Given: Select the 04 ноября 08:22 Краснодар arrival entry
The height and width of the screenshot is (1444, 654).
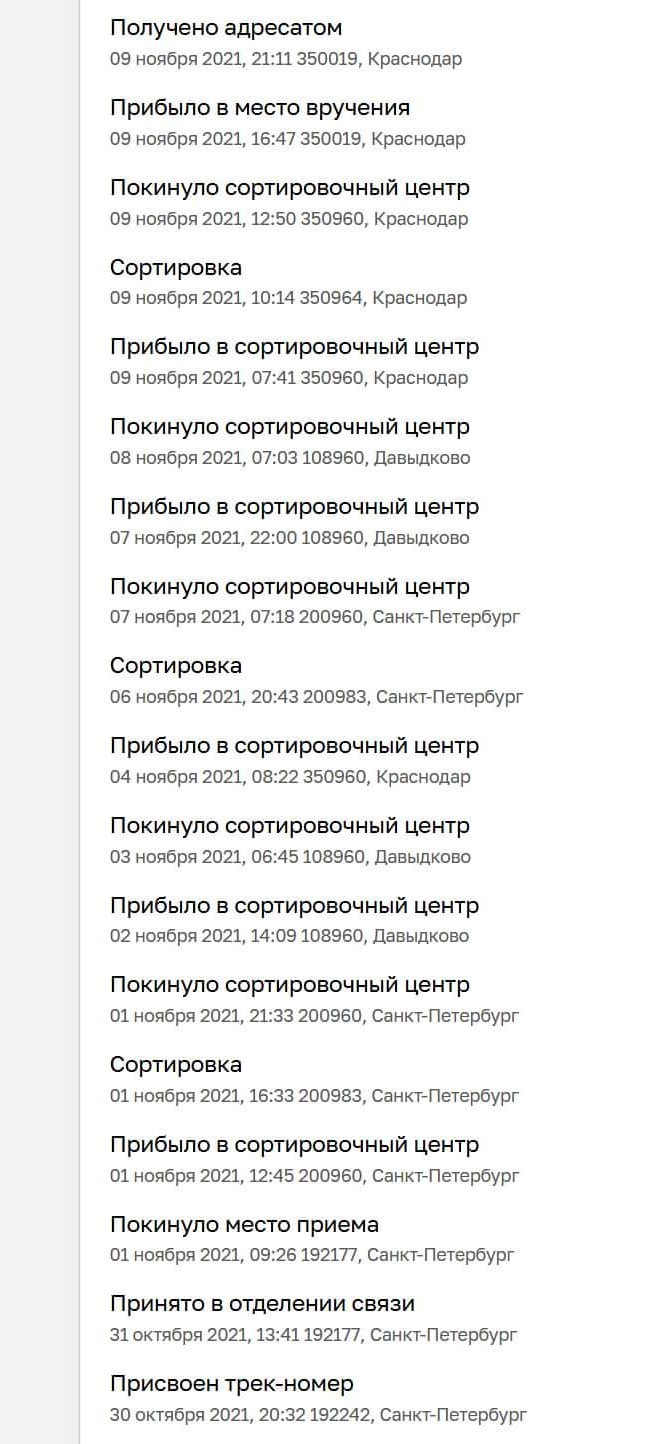Looking at the screenshot, I should pos(294,746).
